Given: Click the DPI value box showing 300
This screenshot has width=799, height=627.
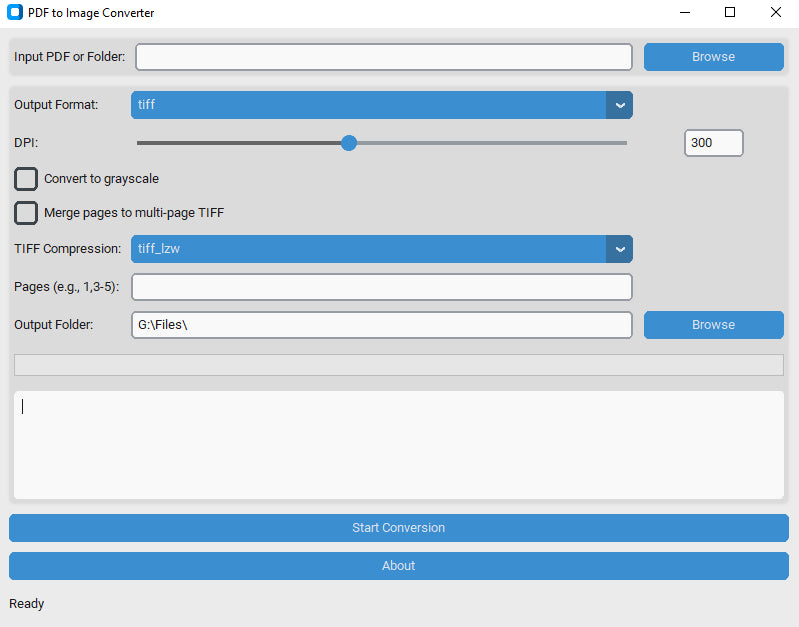Looking at the screenshot, I should [713, 143].
